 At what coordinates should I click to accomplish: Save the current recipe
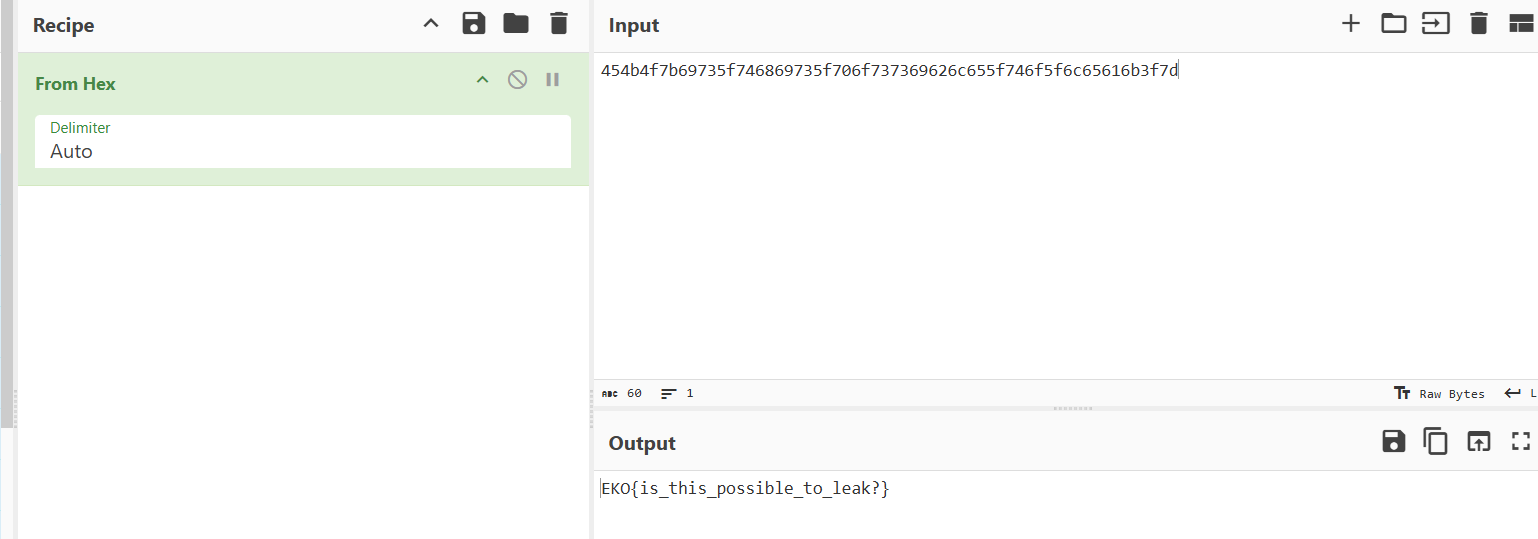tap(474, 24)
